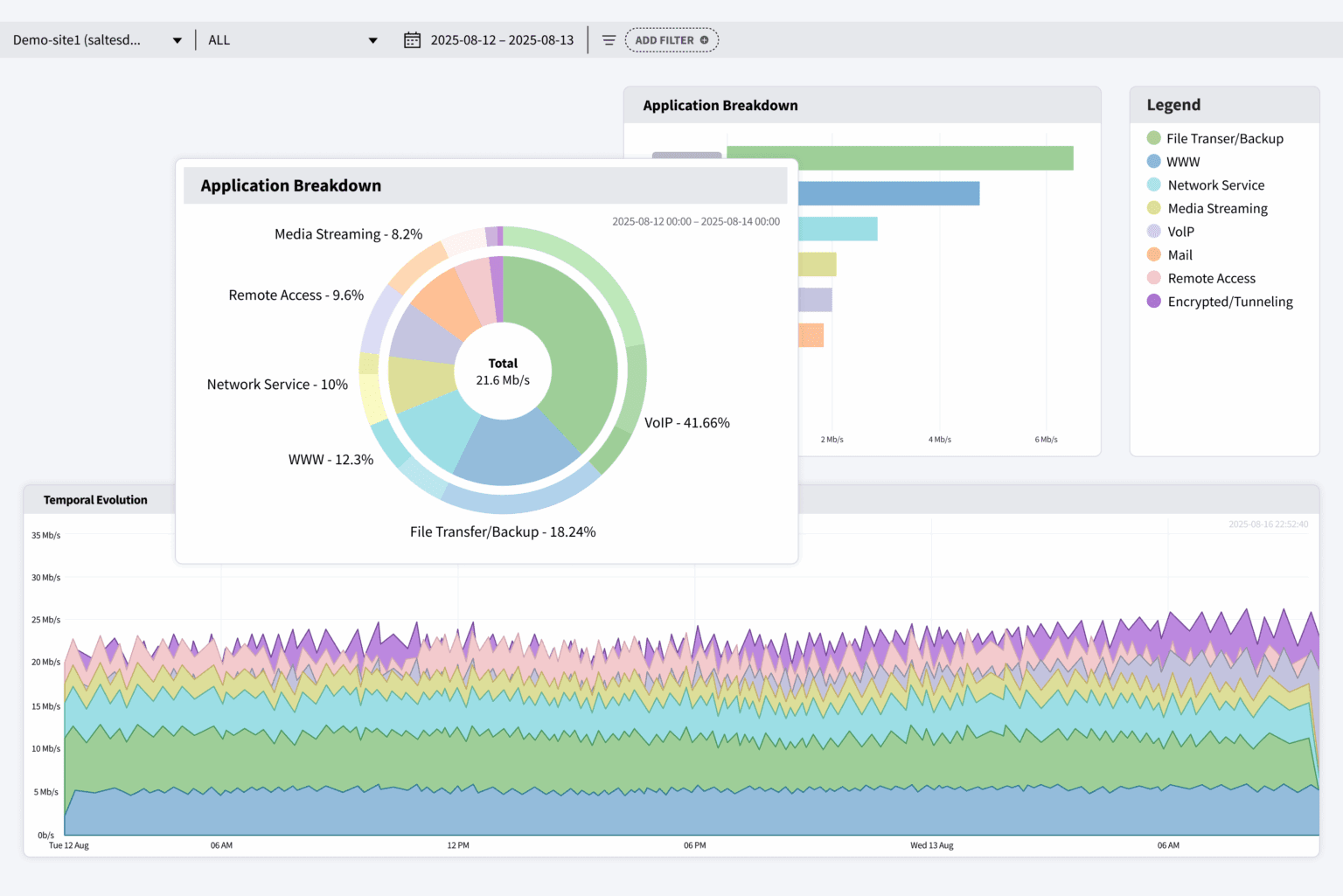1343x896 pixels.
Task: Select the green File Transfer/Backup swatch
Action: pos(1153,138)
